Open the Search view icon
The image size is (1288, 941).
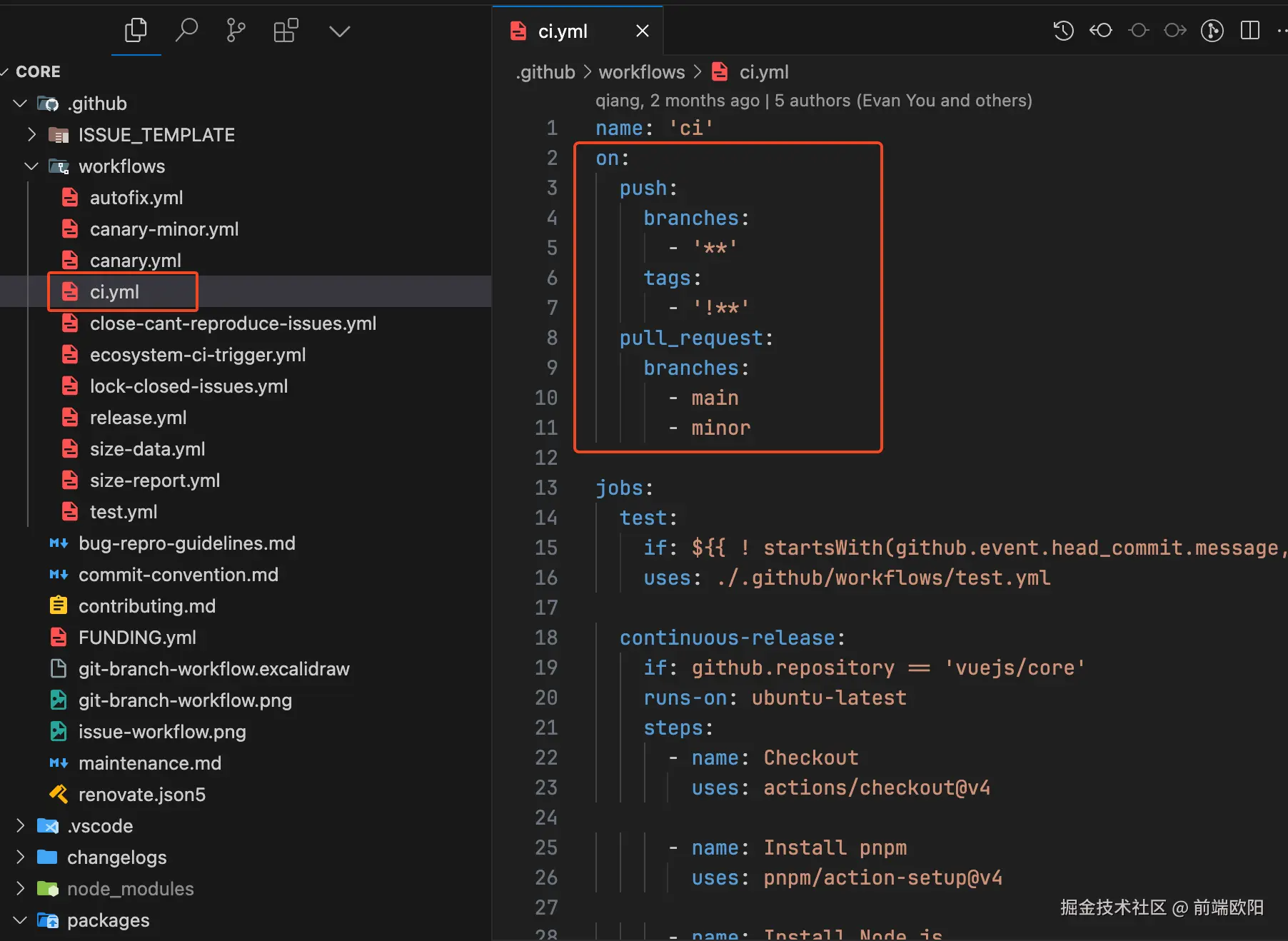tap(186, 31)
